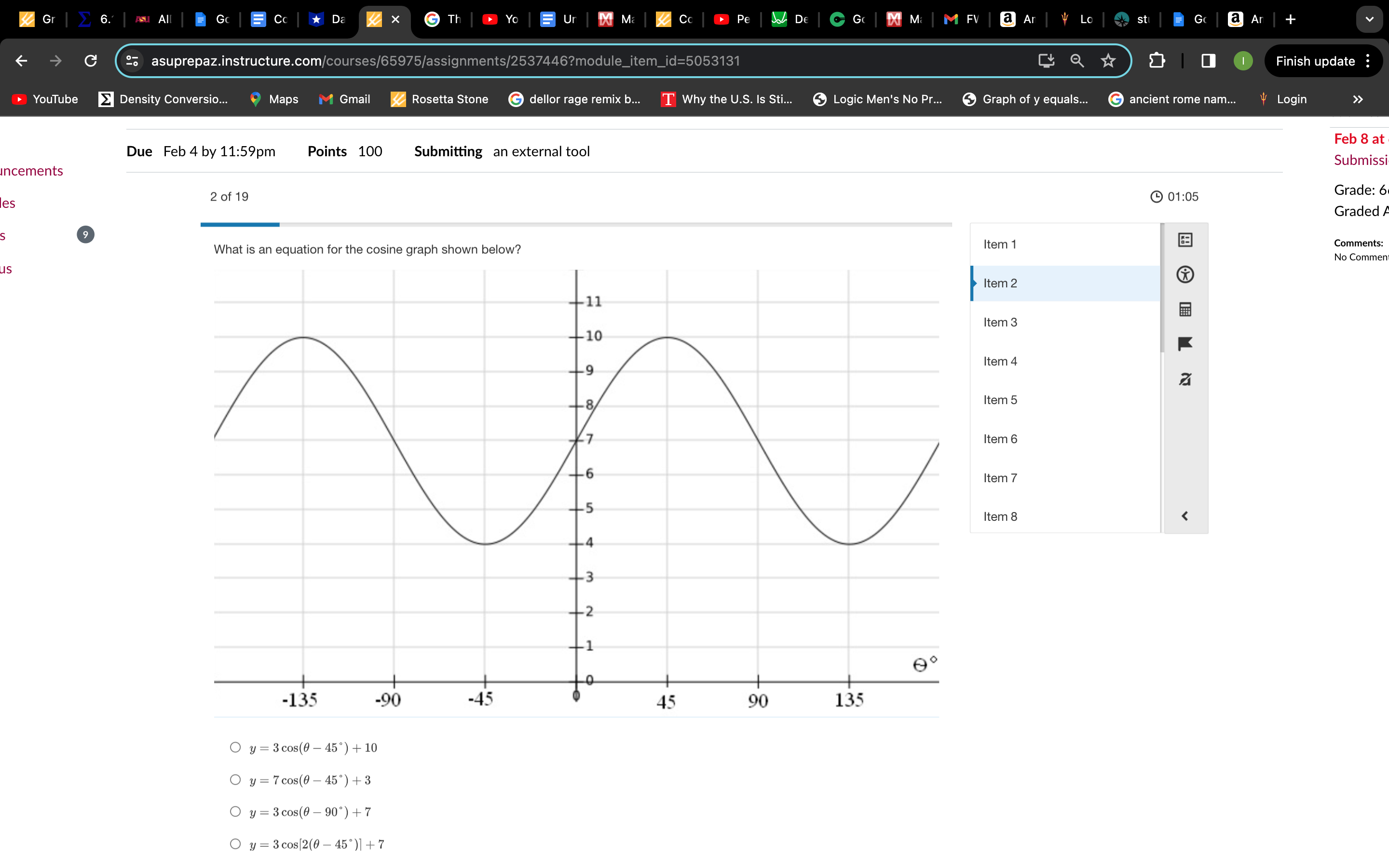The height and width of the screenshot is (868, 1389).
Task: Bookmark page with star icon
Action: pos(1108,61)
